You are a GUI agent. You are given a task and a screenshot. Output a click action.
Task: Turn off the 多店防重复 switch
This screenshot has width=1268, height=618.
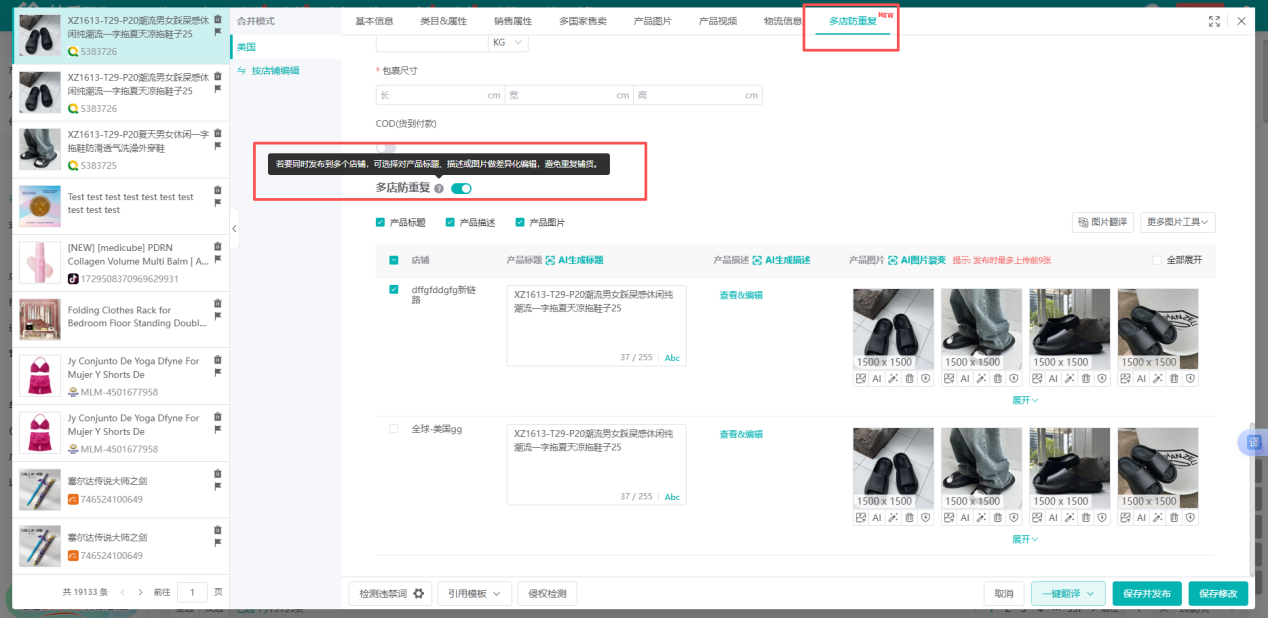click(461, 188)
